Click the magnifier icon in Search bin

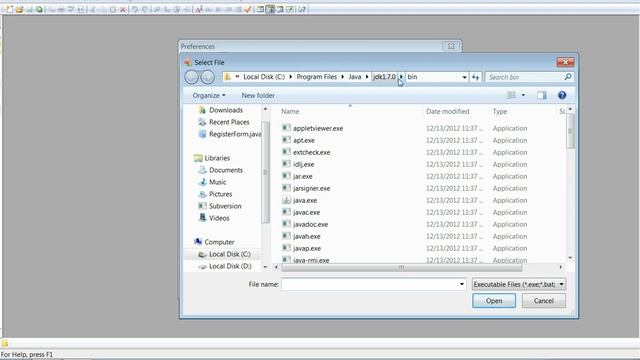pyautogui.click(x=568, y=77)
